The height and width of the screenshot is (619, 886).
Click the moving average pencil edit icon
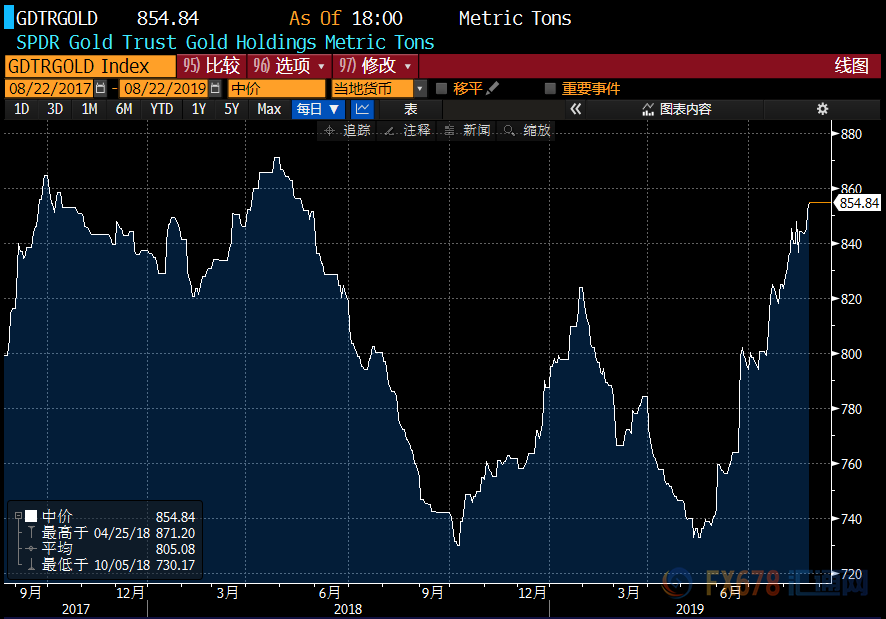(x=492, y=88)
